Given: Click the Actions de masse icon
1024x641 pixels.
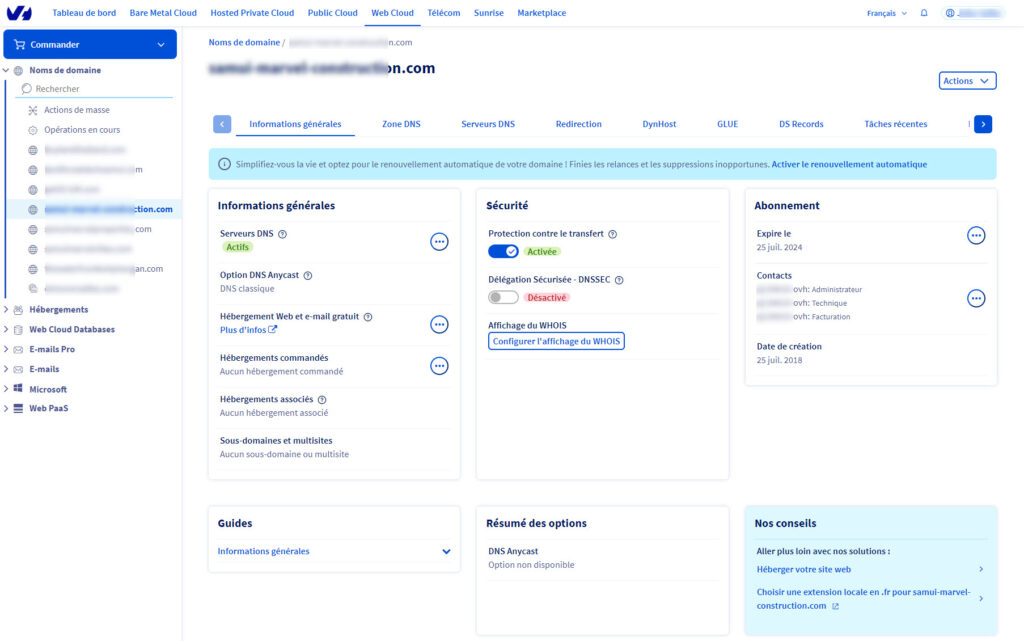Looking at the screenshot, I should 33,110.
